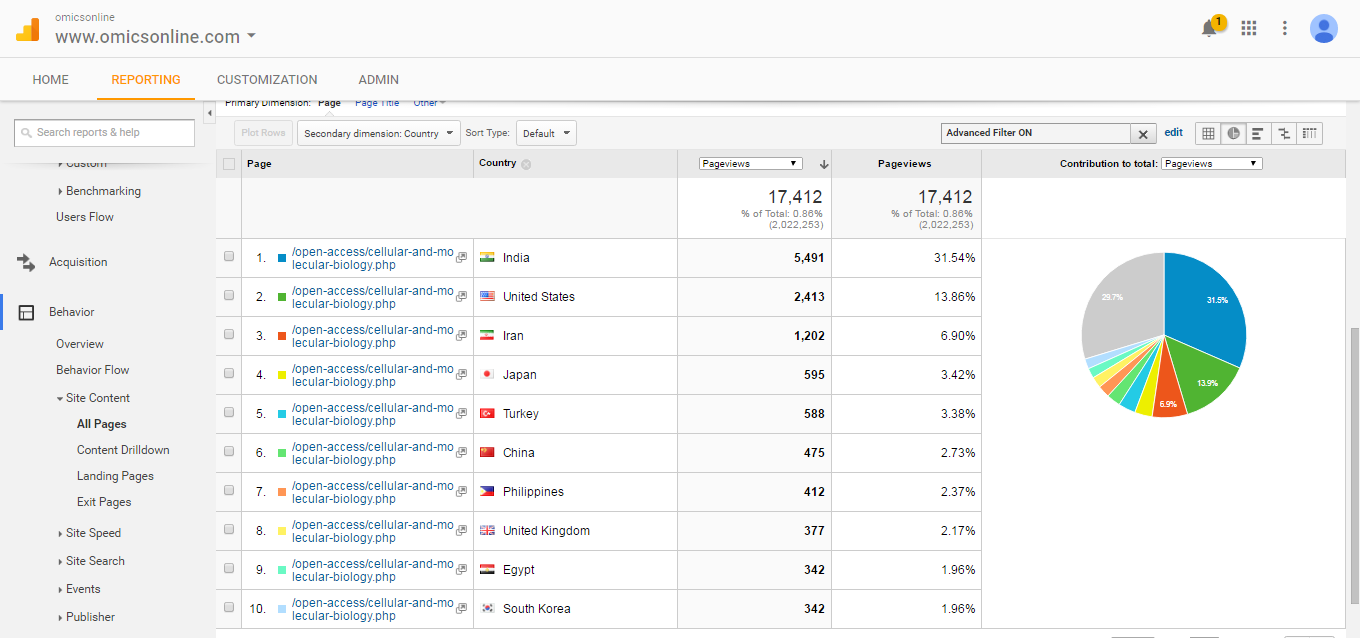The width and height of the screenshot is (1360, 638).
Task: Open the Secondary dimension: Country dropdown
Action: pyautogui.click(x=378, y=133)
